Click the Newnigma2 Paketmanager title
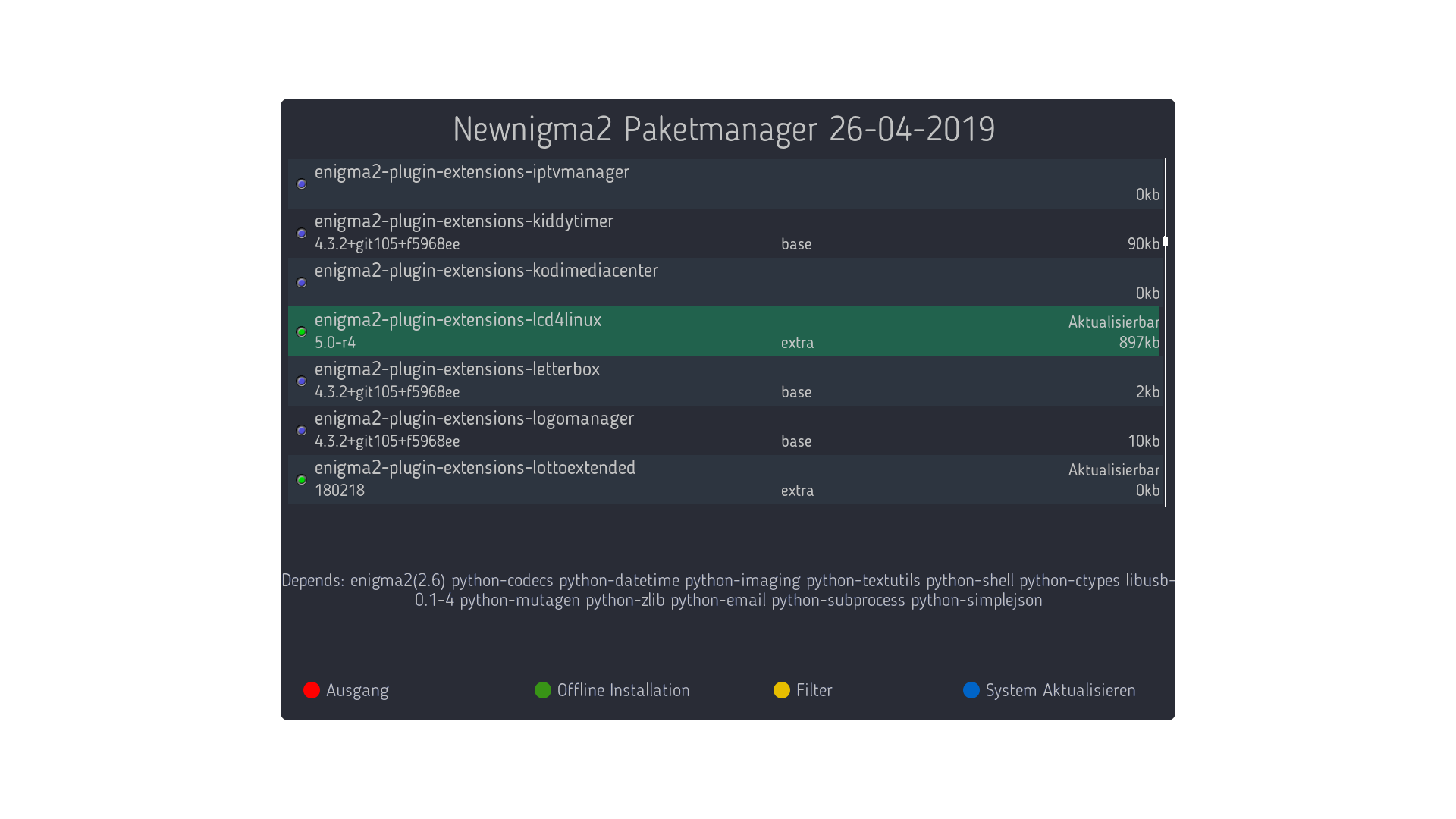 point(724,129)
